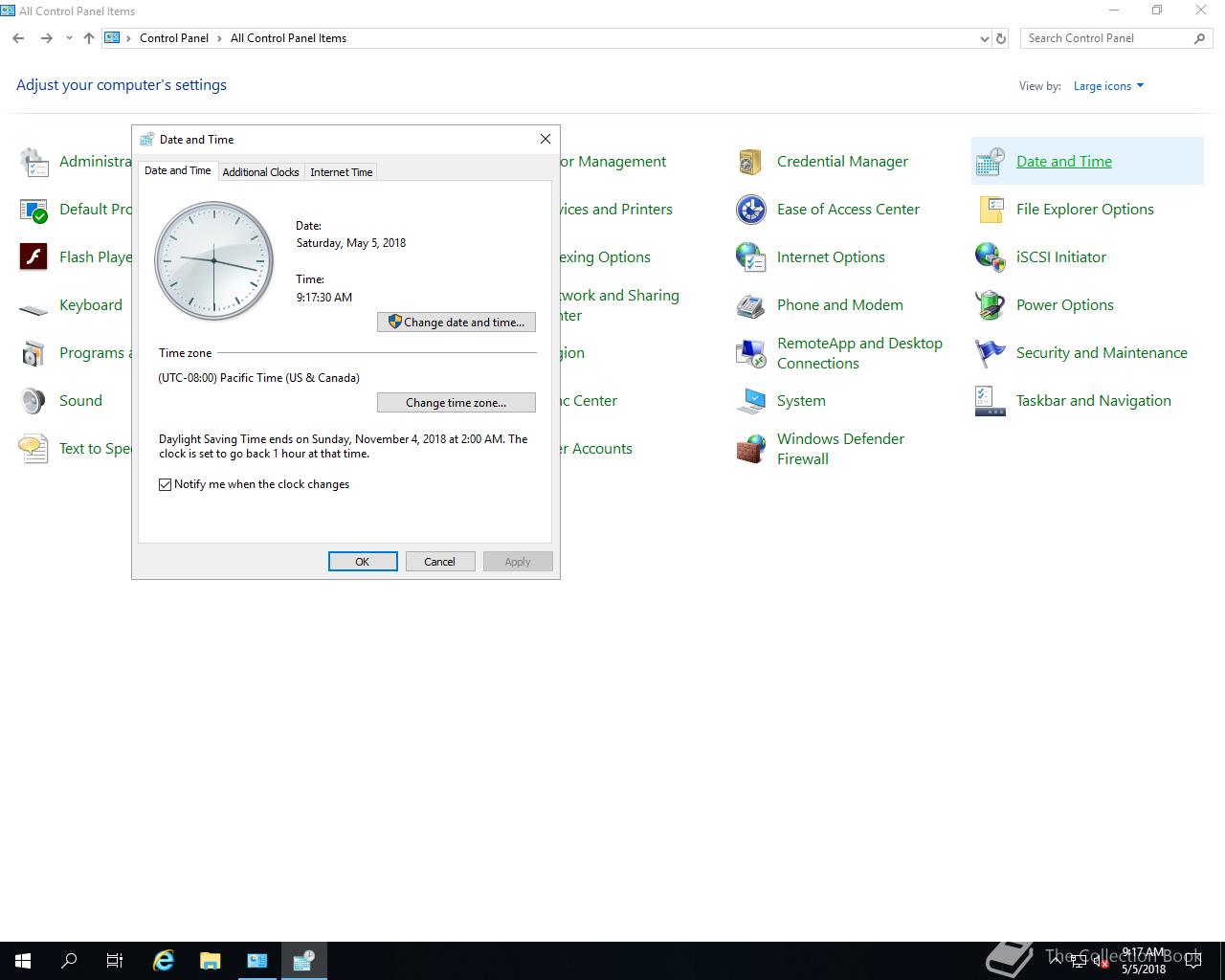Open recent locations dropdown arrow
1225x980 pixels.
coord(69,38)
